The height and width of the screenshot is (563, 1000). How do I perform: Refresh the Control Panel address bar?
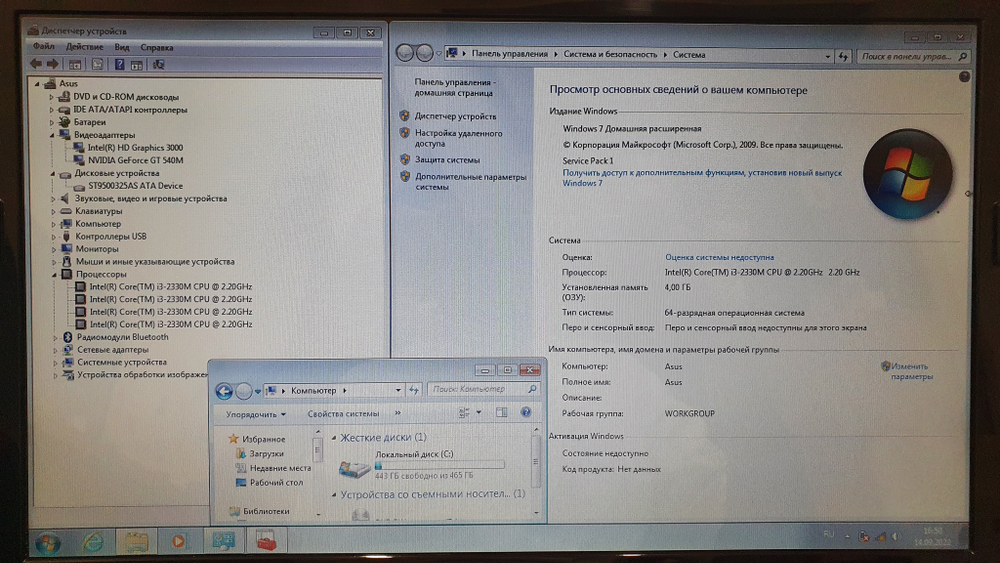click(843, 56)
